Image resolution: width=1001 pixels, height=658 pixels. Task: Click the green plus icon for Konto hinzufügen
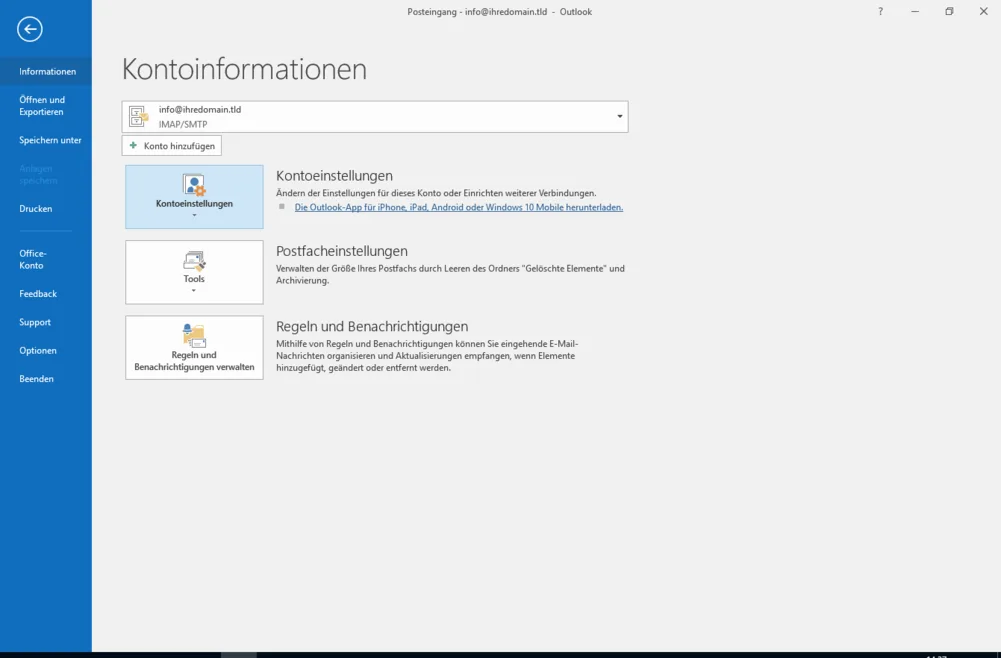(134, 146)
